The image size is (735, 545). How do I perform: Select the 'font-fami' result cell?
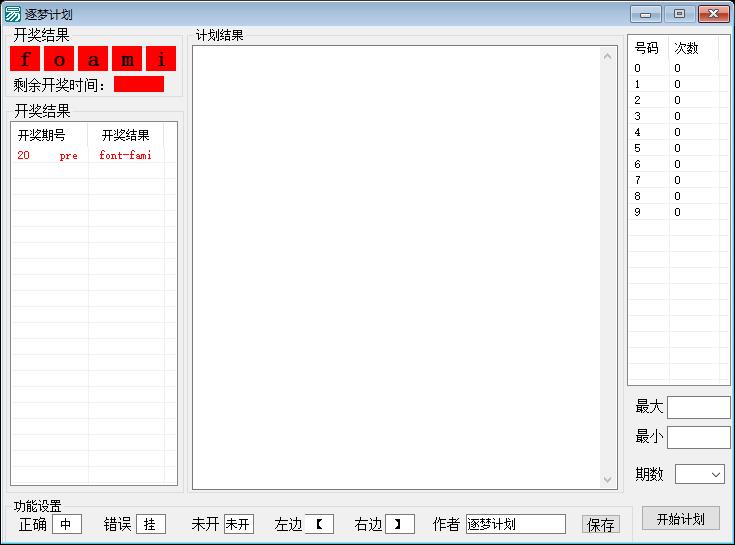tap(126, 155)
